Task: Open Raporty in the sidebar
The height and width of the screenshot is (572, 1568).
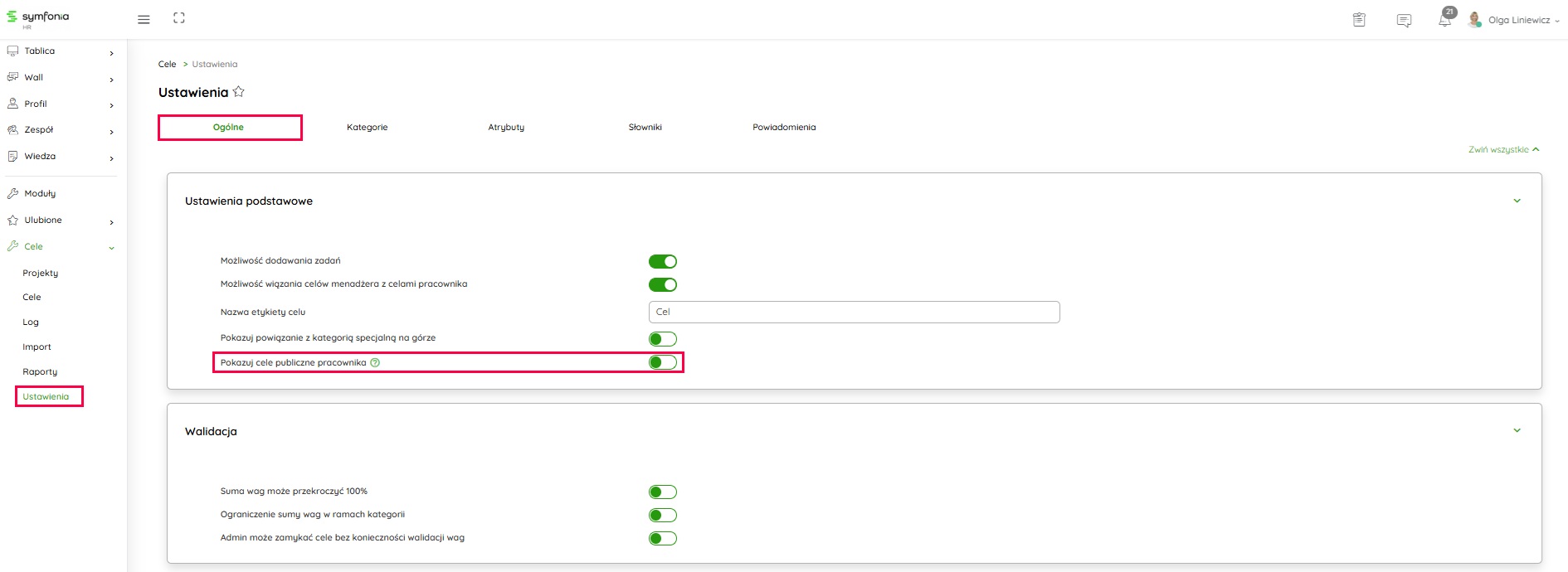Action: pos(40,372)
